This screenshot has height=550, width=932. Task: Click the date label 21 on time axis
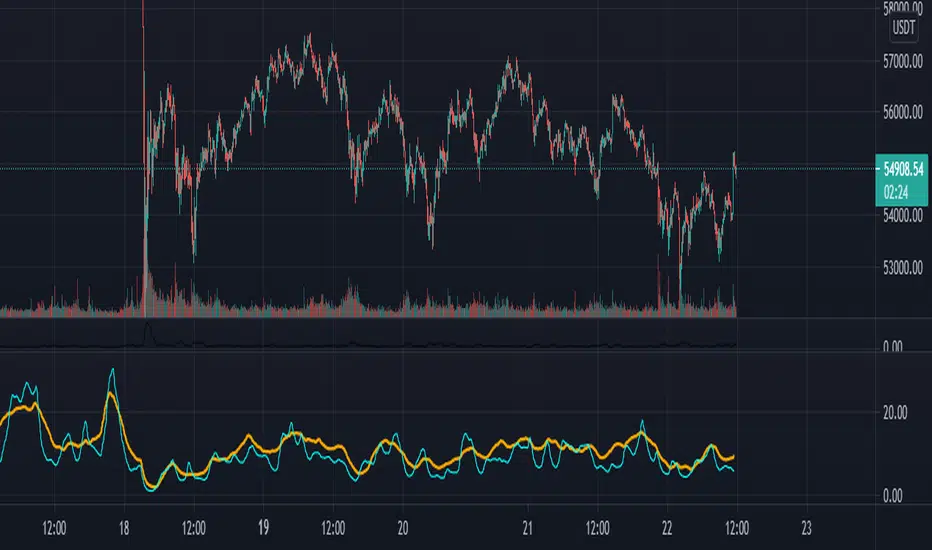[527, 528]
